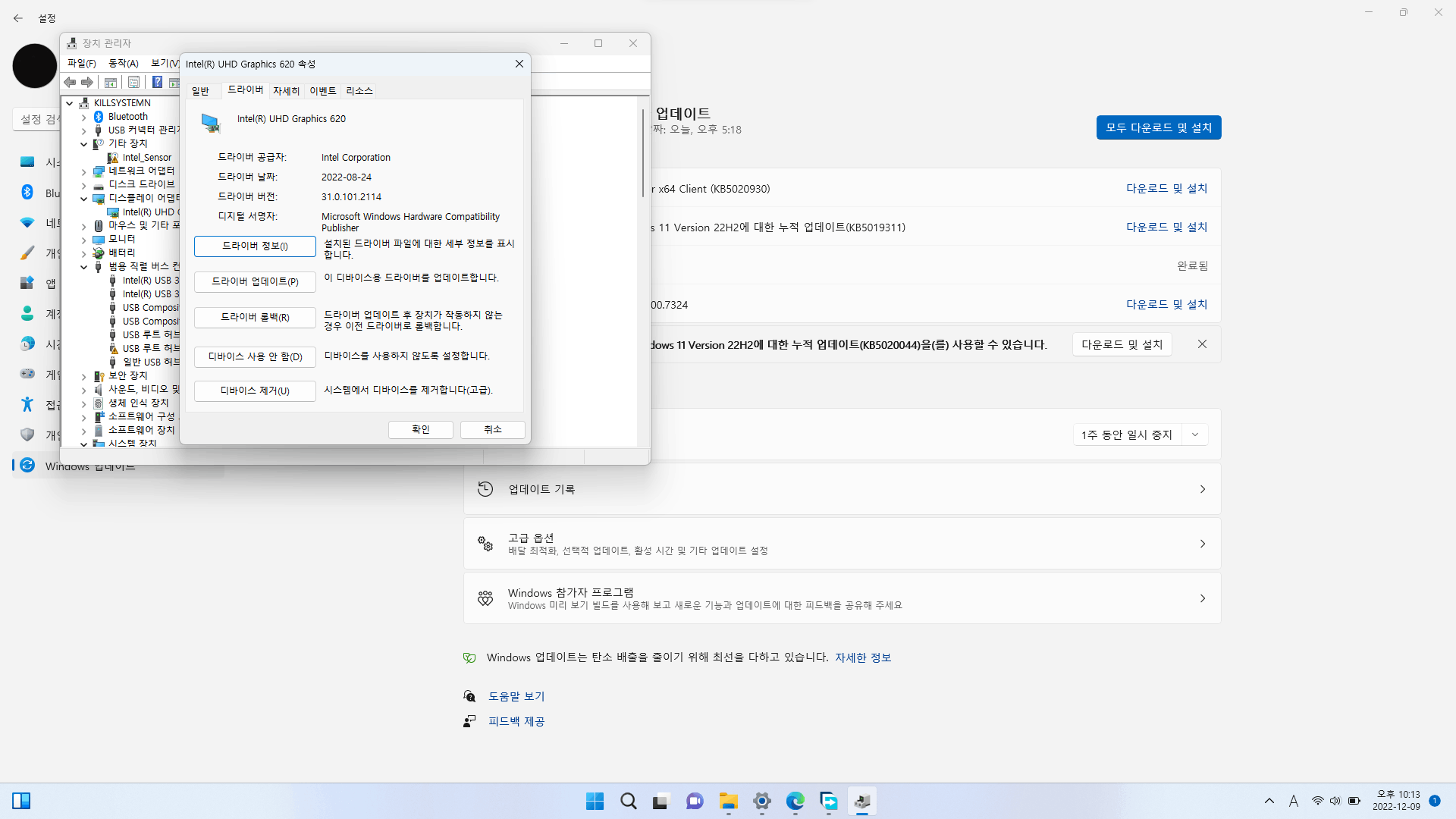Screen dimensions: 1456x819
Task: Expand the Bluetooth tree node
Action: coord(84,118)
